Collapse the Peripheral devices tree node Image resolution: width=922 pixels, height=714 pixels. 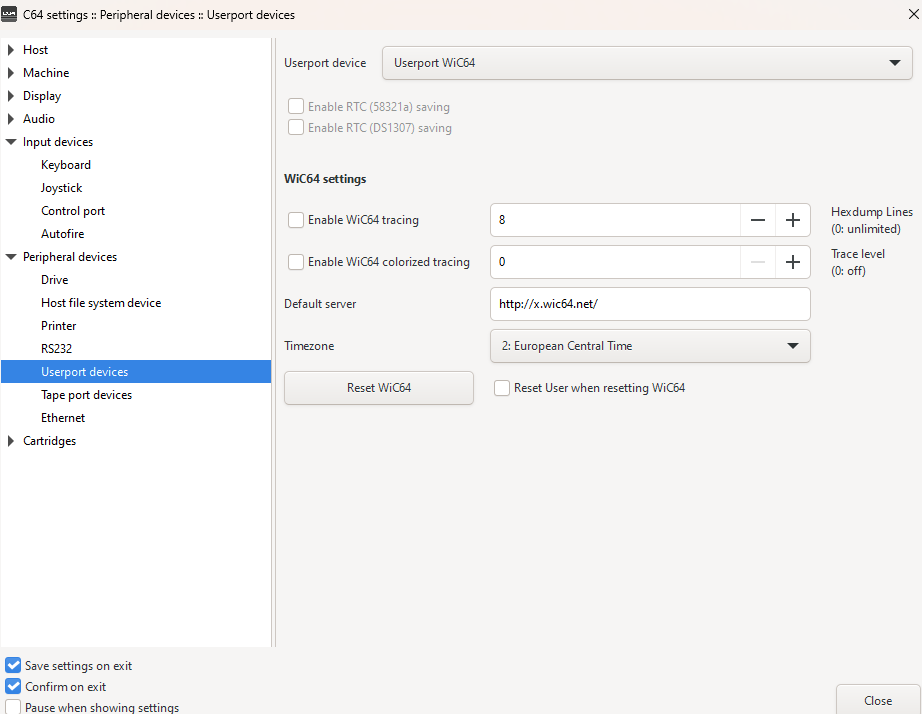(11, 257)
